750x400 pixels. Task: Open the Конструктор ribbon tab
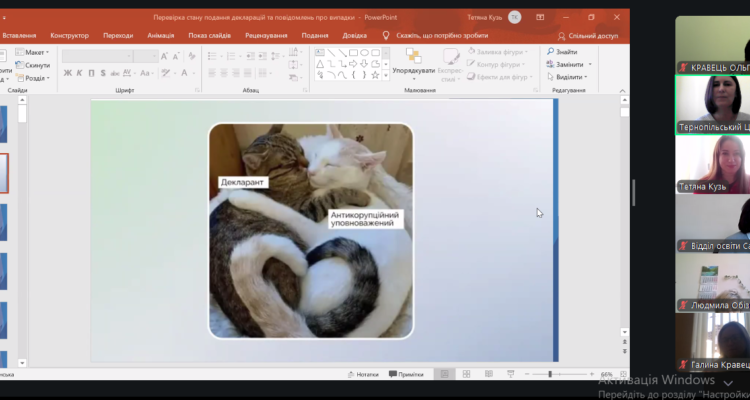[x=69, y=35]
